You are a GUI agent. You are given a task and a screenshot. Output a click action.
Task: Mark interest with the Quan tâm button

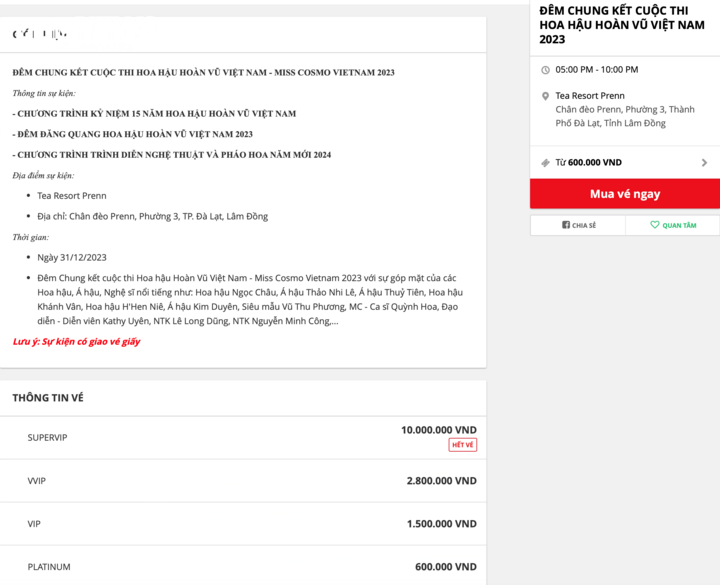pyautogui.click(x=673, y=225)
